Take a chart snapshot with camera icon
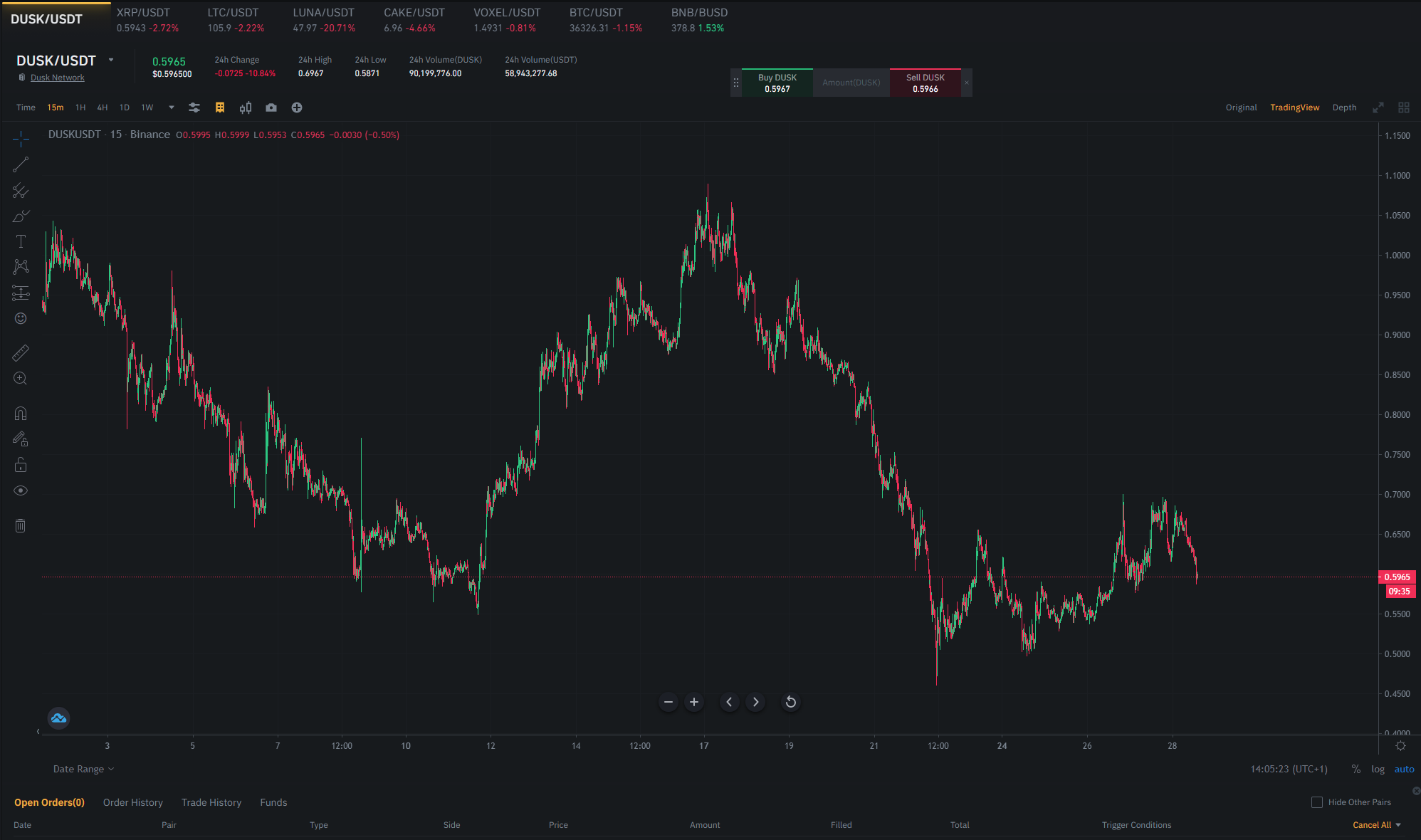1421x840 pixels. point(271,107)
